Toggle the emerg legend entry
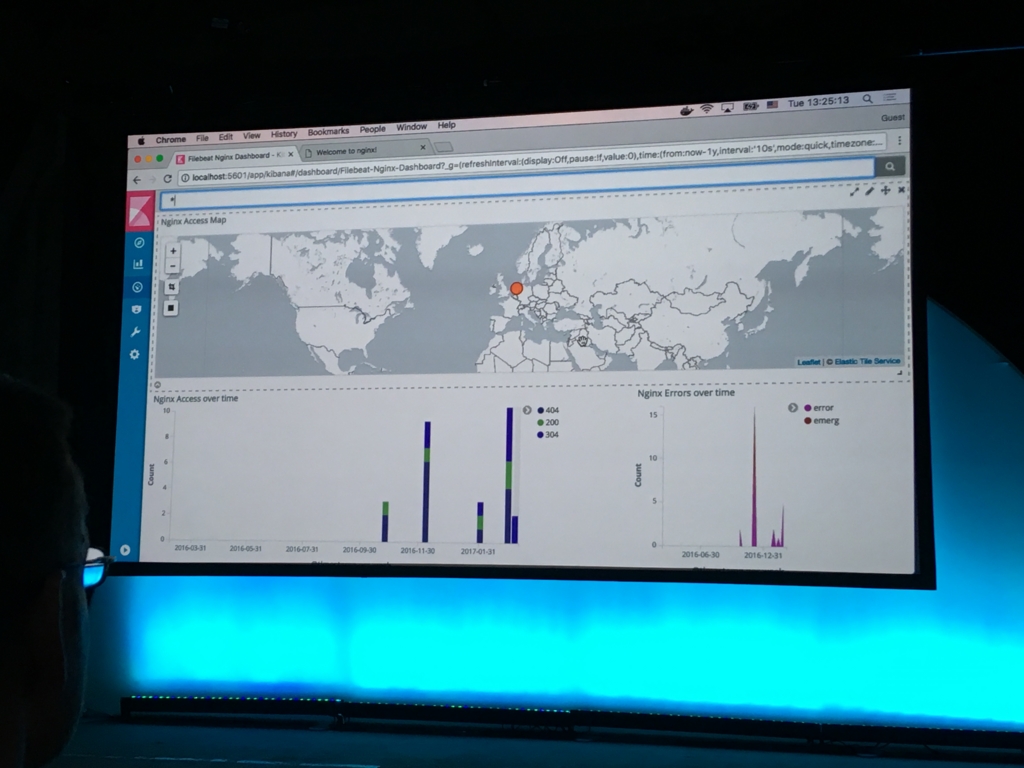The image size is (1024, 768). point(822,421)
